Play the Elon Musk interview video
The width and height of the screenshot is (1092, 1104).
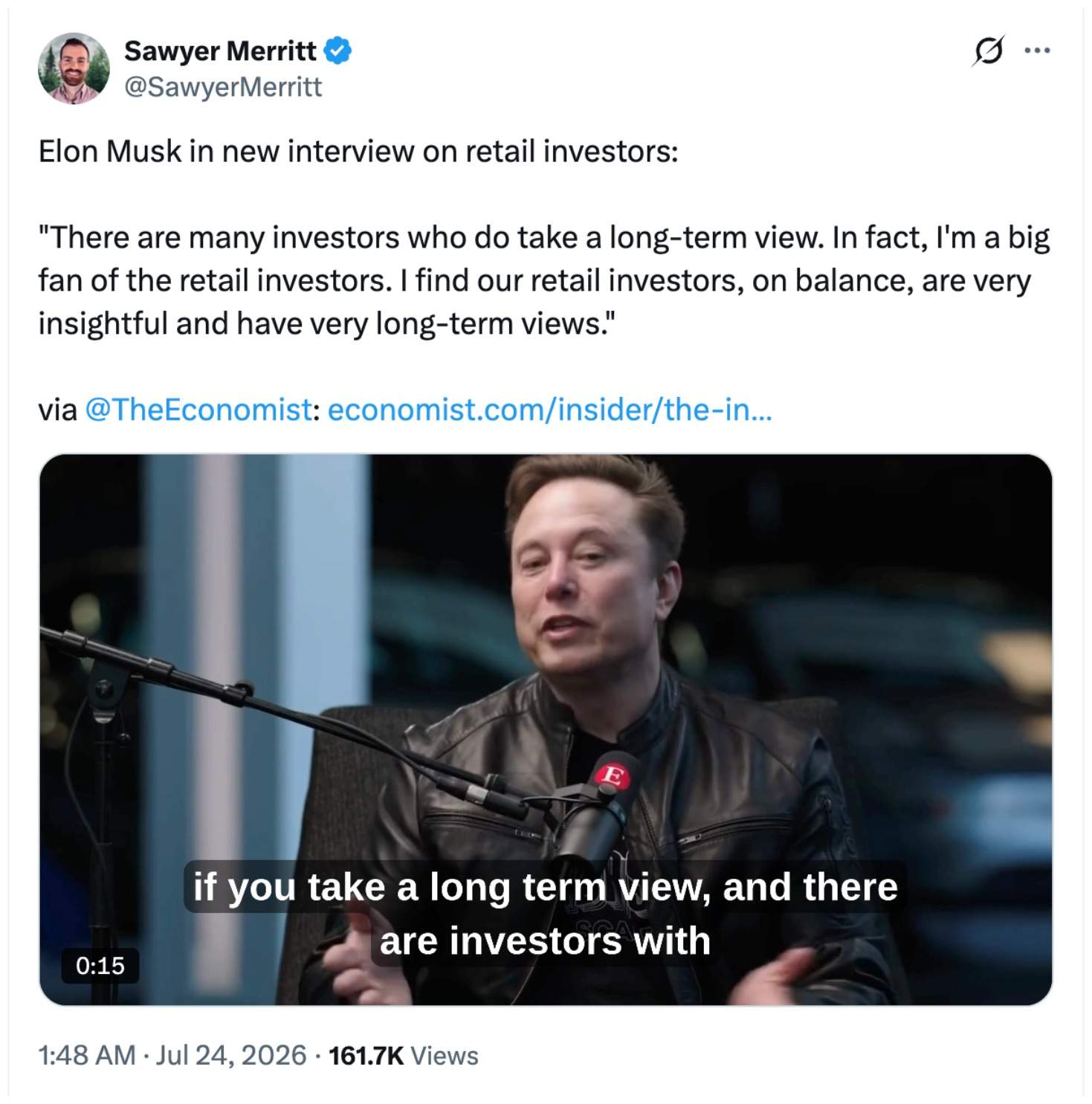point(546,729)
